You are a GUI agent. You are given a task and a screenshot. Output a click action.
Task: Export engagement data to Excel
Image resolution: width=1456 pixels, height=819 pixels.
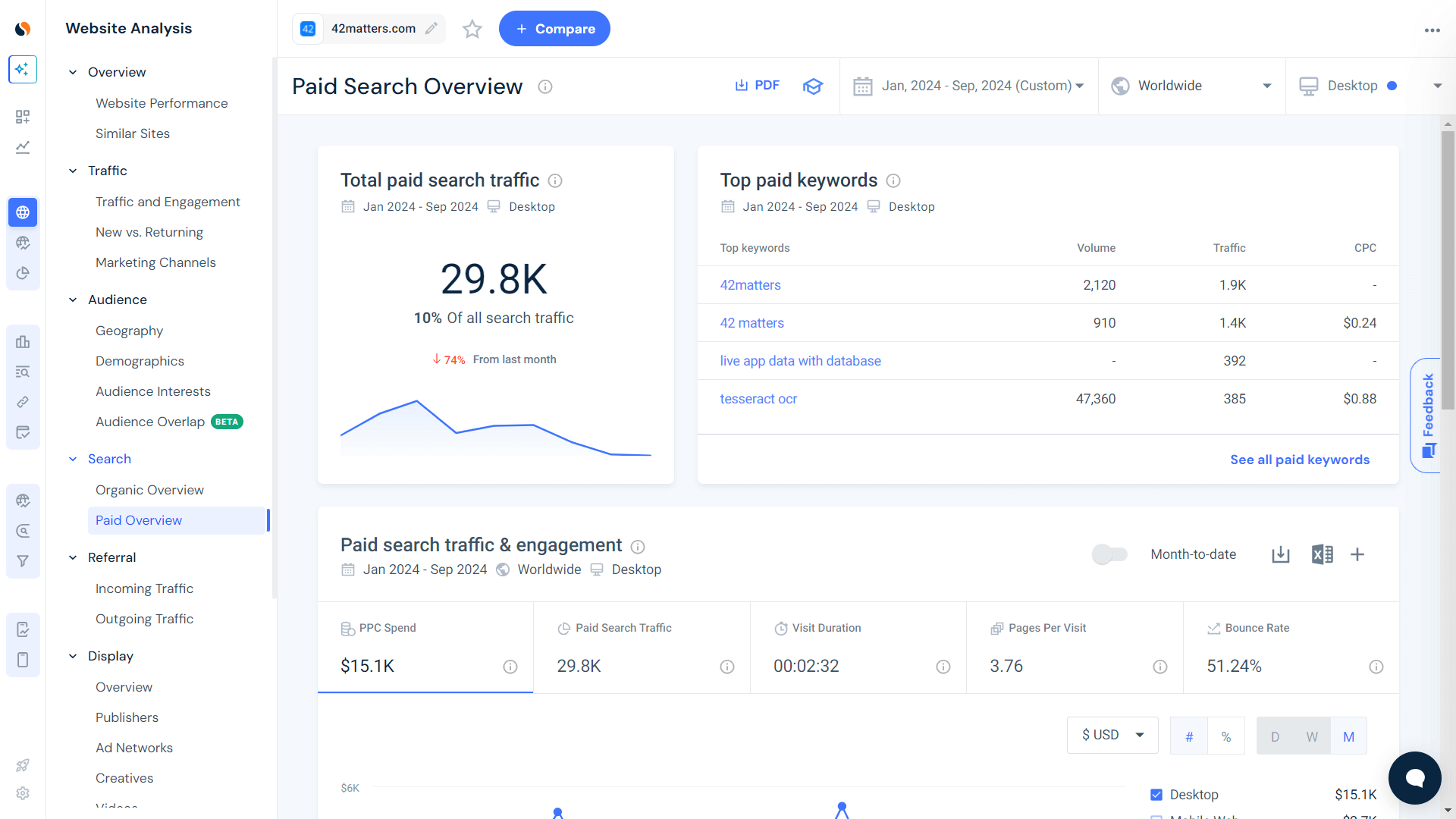tap(1322, 554)
